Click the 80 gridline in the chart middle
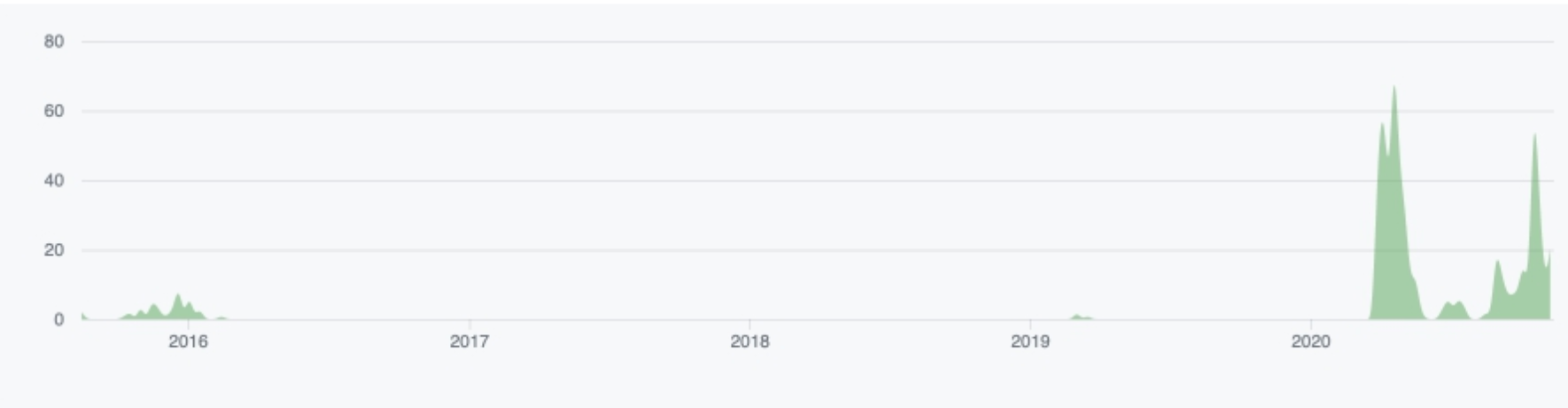Screen dimensions: 1568x408 coord(817,42)
